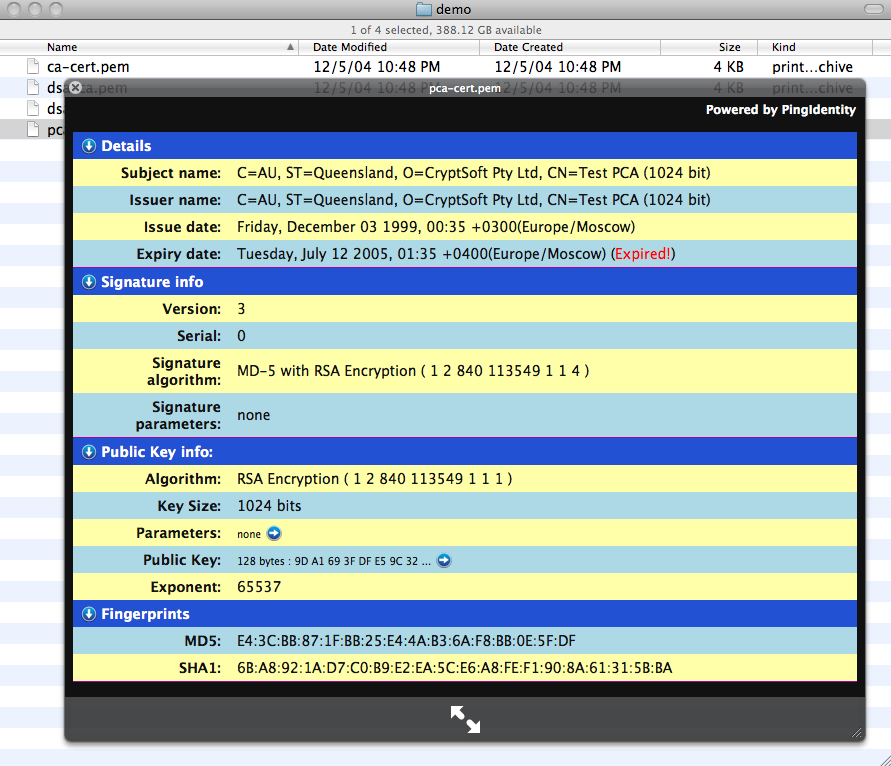Image resolution: width=891 pixels, height=766 pixels.
Task: Select the ca-cert.pem file
Action: click(x=88, y=67)
